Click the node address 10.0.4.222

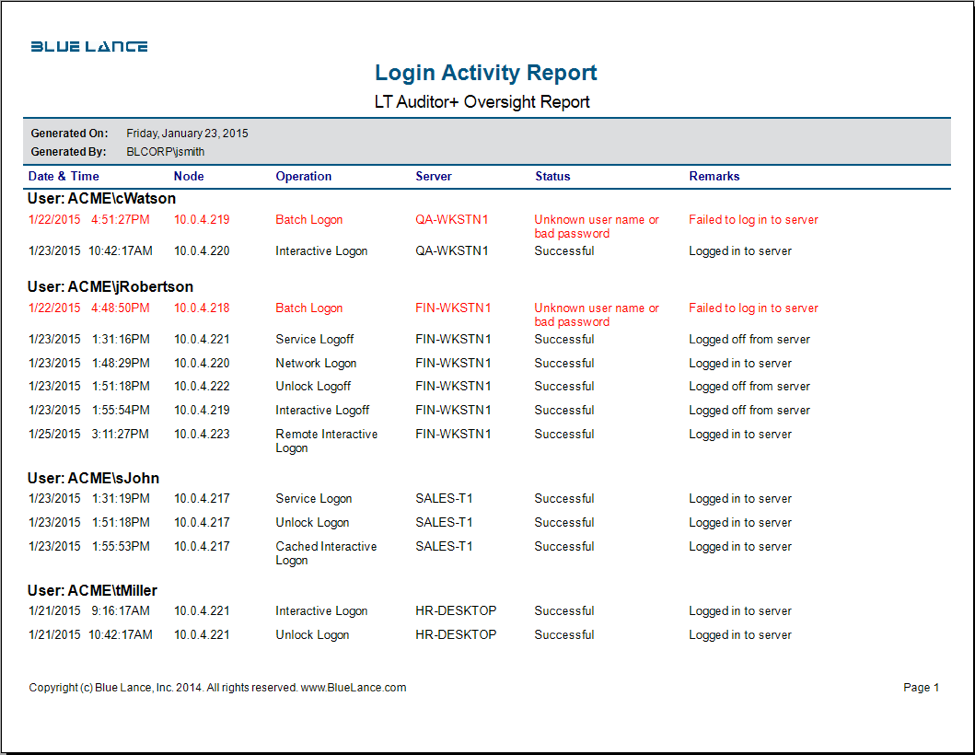tap(201, 386)
